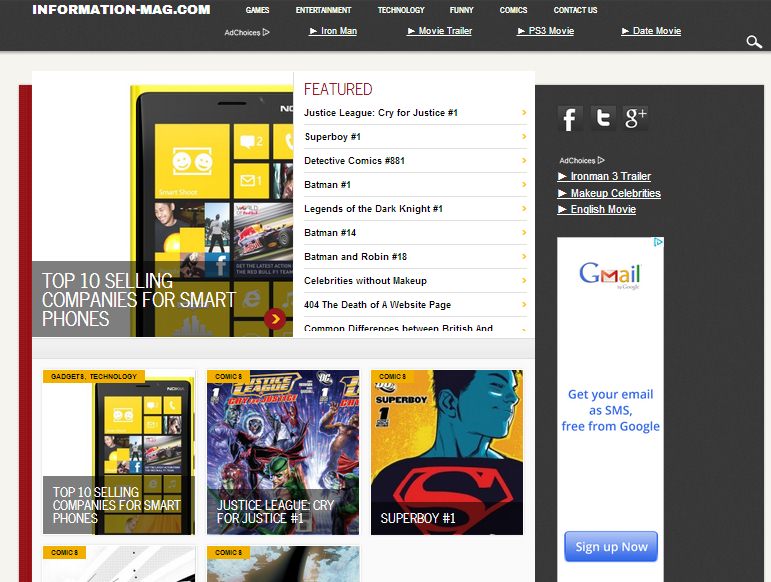Screen dimensions: 771x582
Task: Click arrow beside Detective Comics #881
Action: point(524,161)
